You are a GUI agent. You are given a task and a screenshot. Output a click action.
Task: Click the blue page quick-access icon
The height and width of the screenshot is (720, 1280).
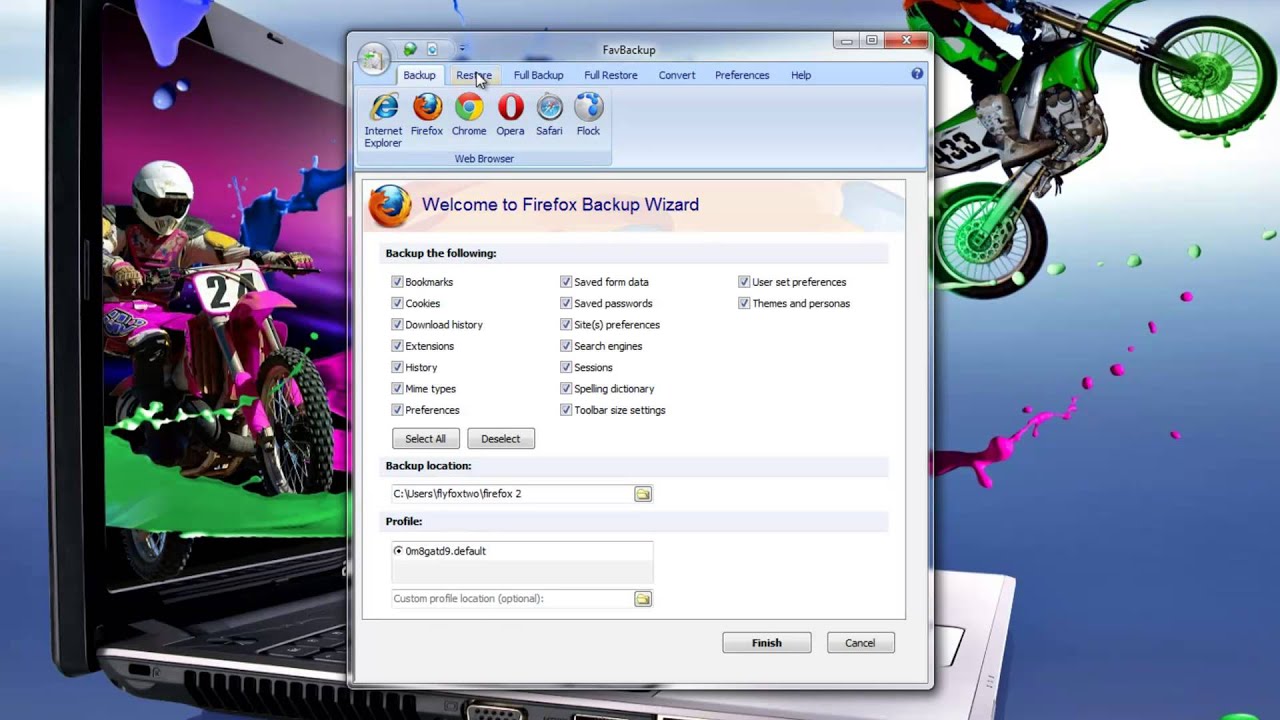pyautogui.click(x=432, y=49)
